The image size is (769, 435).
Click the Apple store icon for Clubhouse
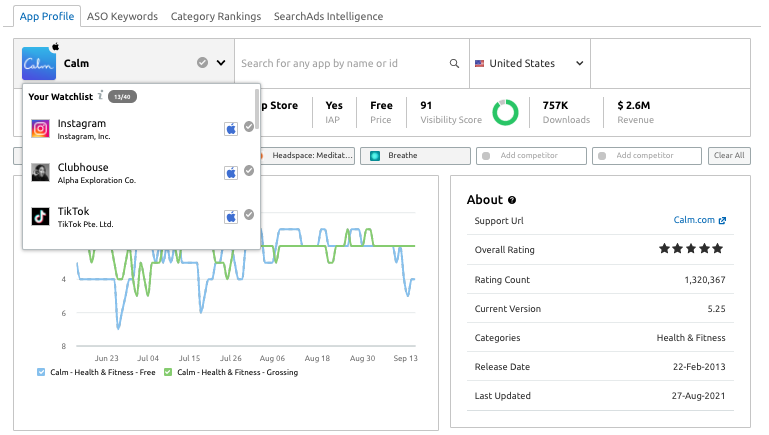point(231,173)
